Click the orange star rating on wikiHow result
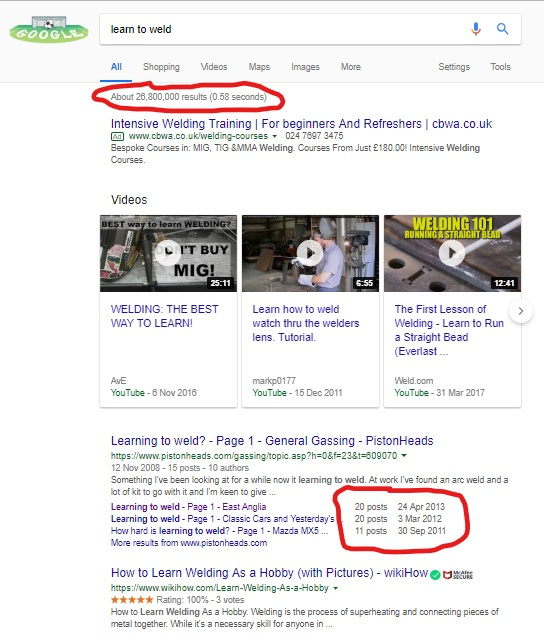 pos(132,600)
